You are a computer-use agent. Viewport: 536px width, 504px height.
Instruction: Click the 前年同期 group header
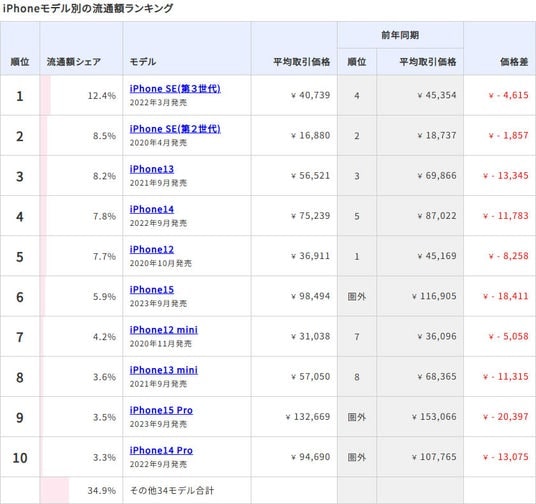400,35
